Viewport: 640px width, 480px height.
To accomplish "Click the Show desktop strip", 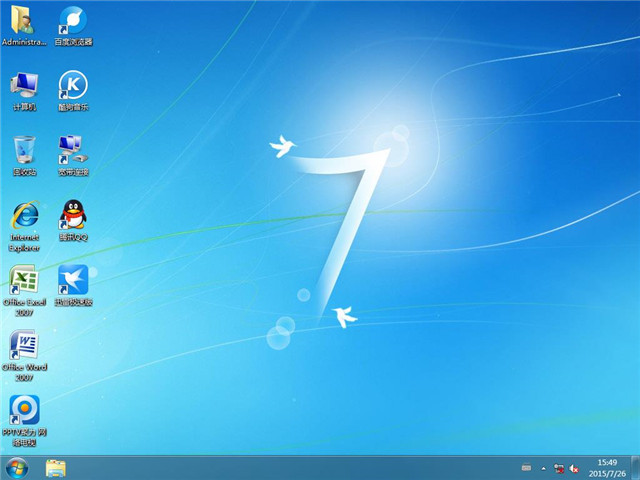I will click(635, 468).
